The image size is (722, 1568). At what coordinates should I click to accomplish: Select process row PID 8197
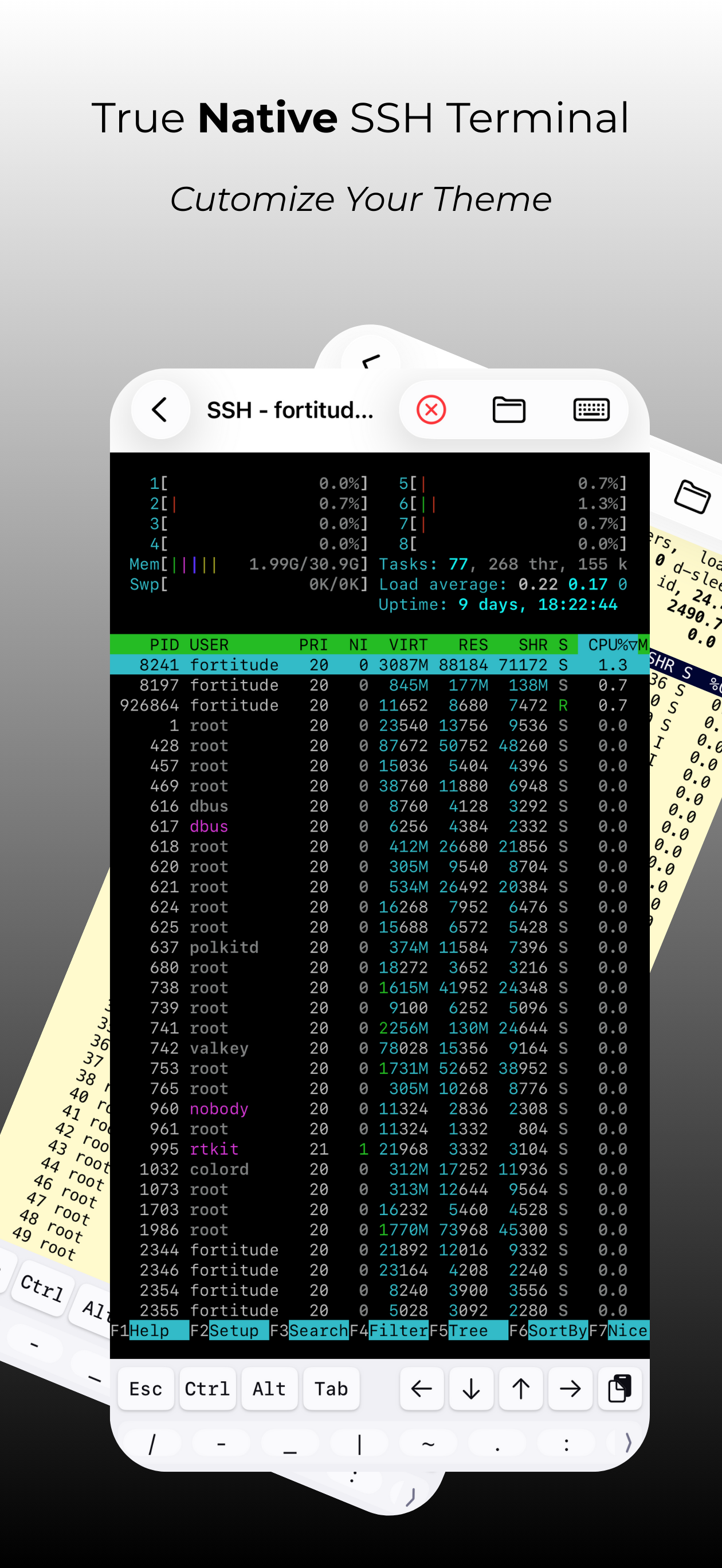pos(379,685)
